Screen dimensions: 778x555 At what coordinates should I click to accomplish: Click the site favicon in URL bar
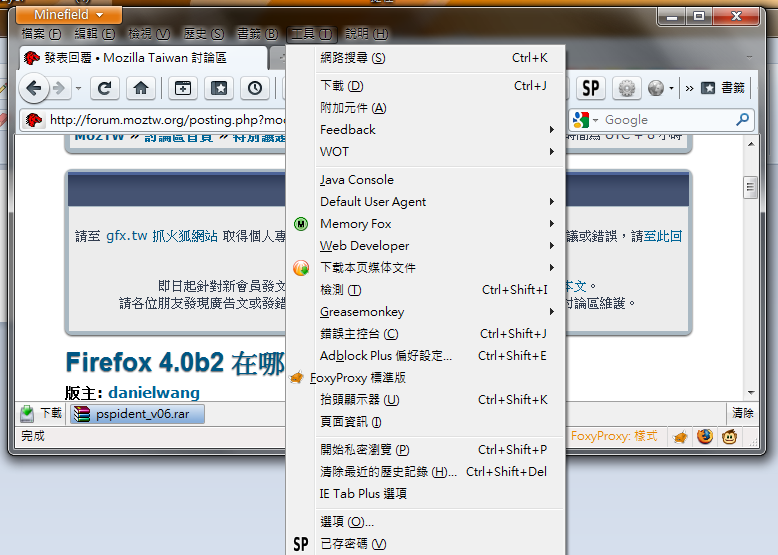(34, 120)
